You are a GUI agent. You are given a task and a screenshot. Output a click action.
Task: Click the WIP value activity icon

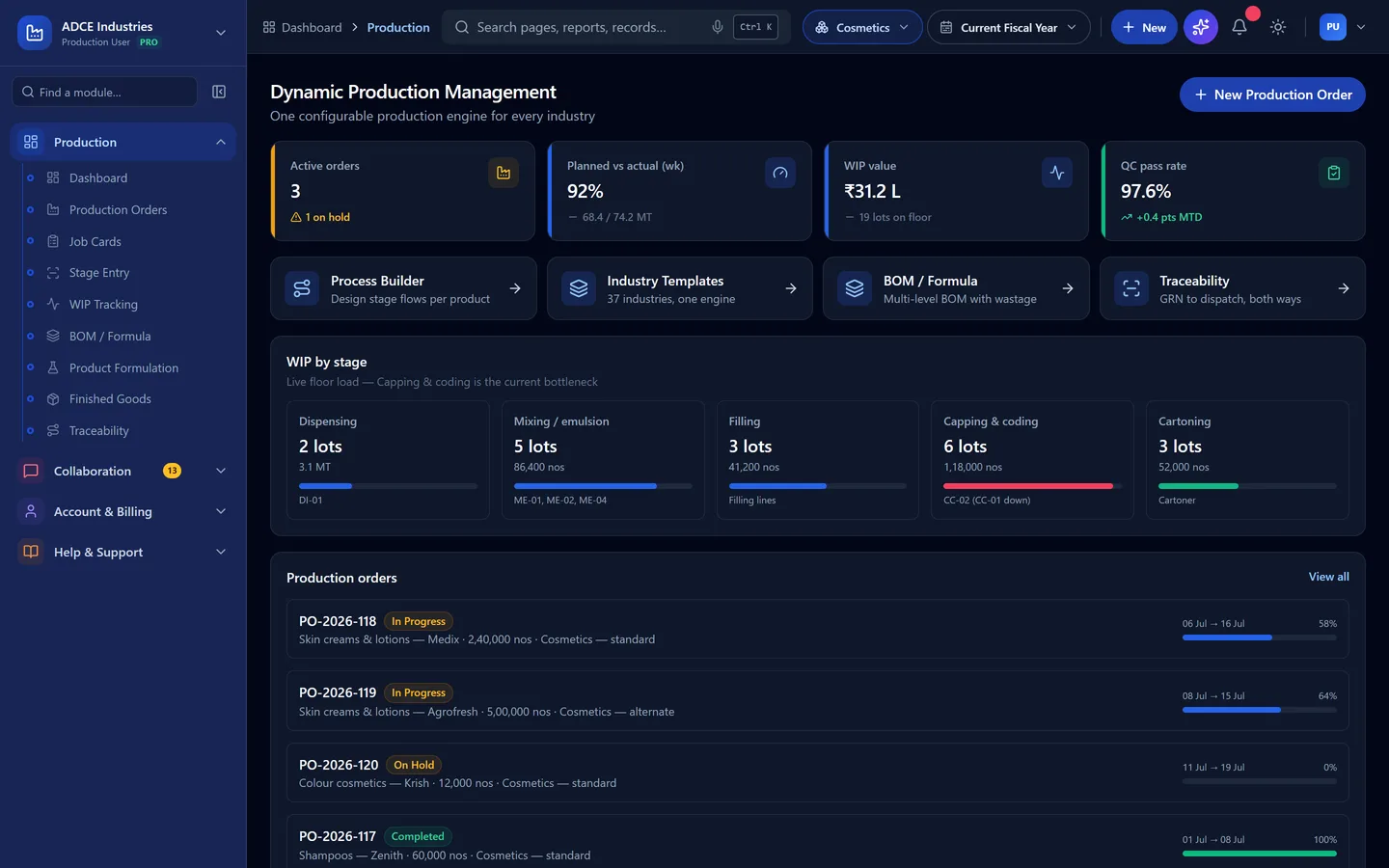pyautogui.click(x=1057, y=173)
